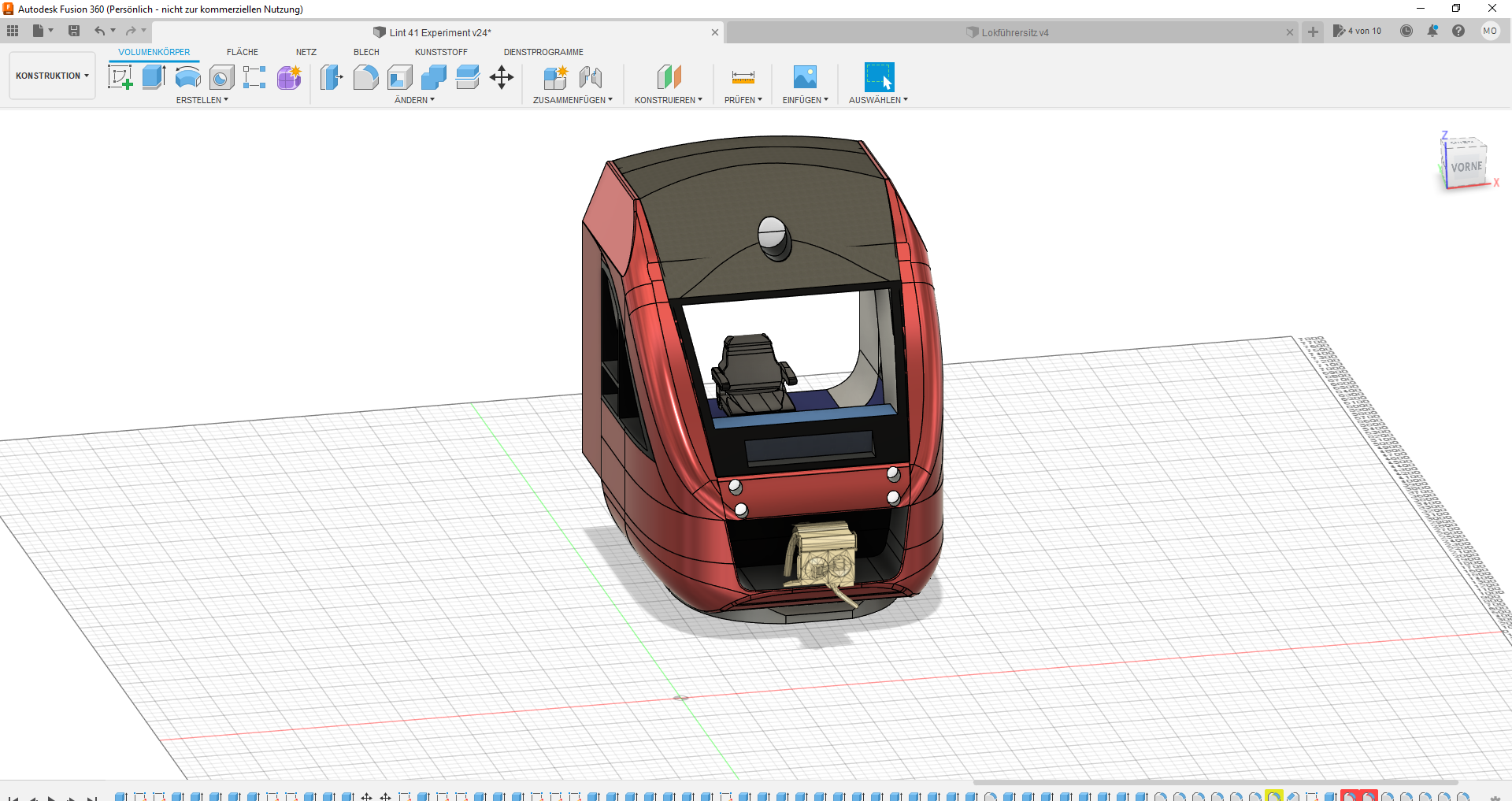Redo the undone action

(131, 31)
